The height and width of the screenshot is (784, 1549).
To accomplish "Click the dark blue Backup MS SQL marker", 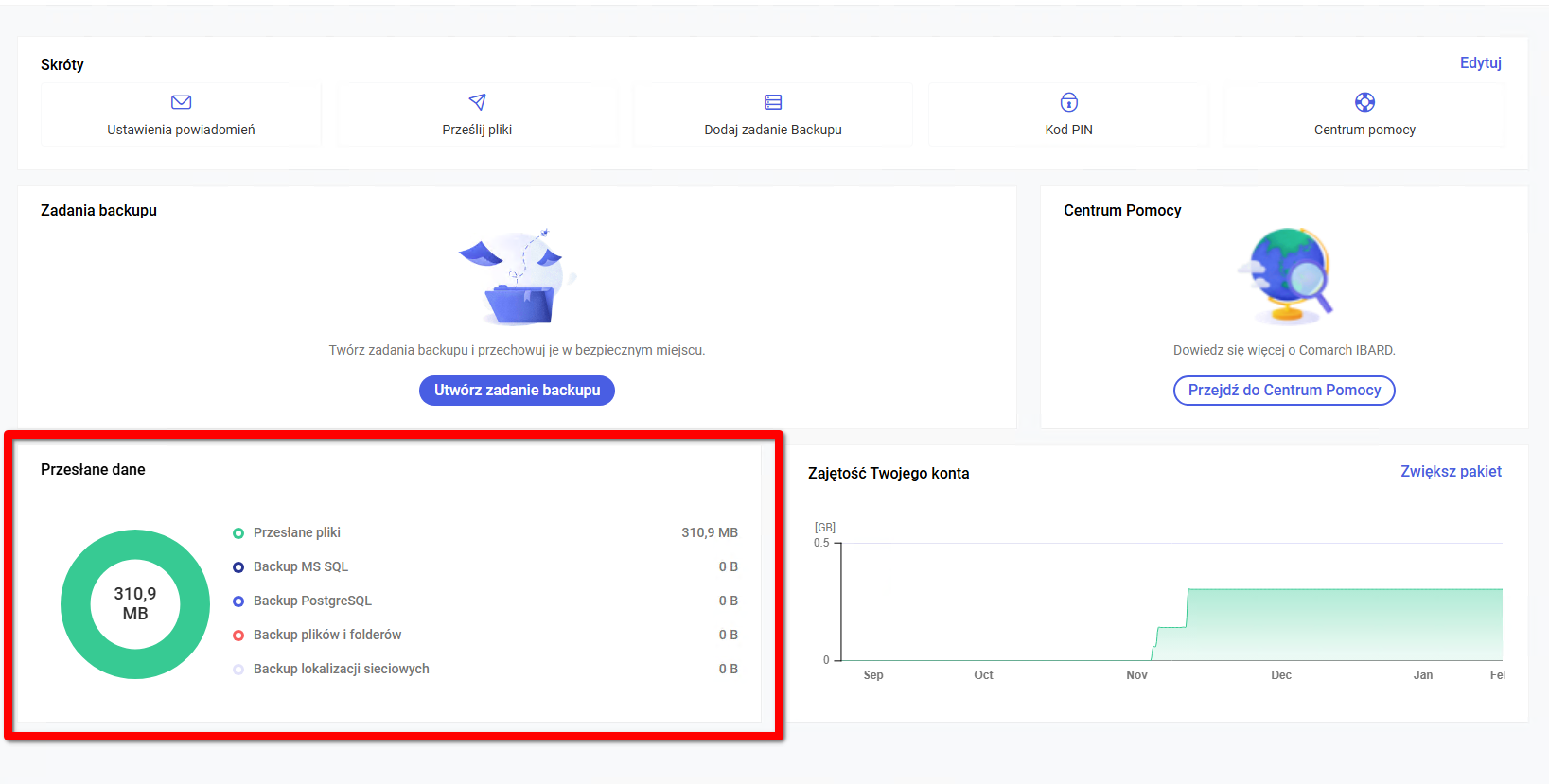I will click(x=238, y=567).
